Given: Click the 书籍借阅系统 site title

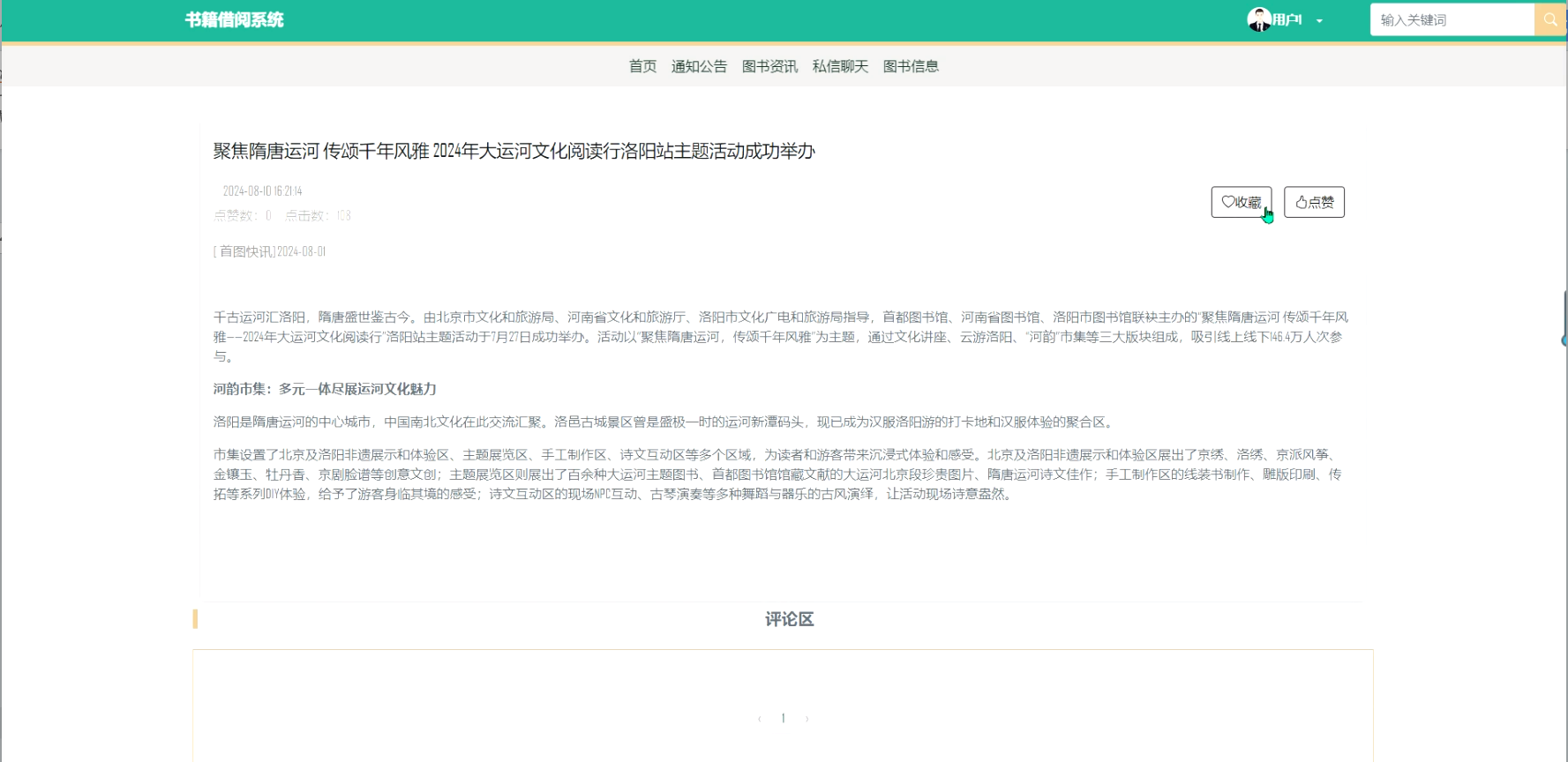Looking at the screenshot, I should 235,19.
